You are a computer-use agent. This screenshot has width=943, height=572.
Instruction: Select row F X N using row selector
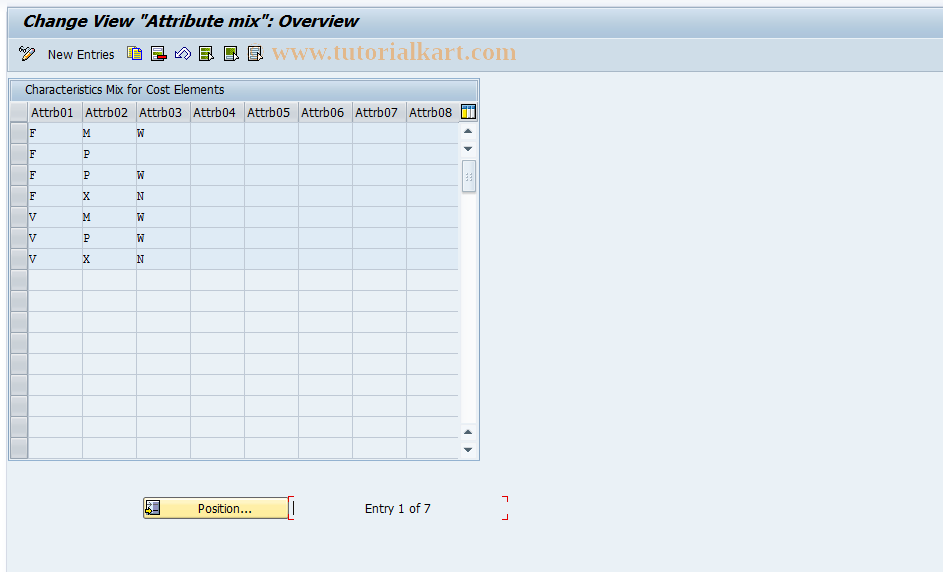coord(19,196)
